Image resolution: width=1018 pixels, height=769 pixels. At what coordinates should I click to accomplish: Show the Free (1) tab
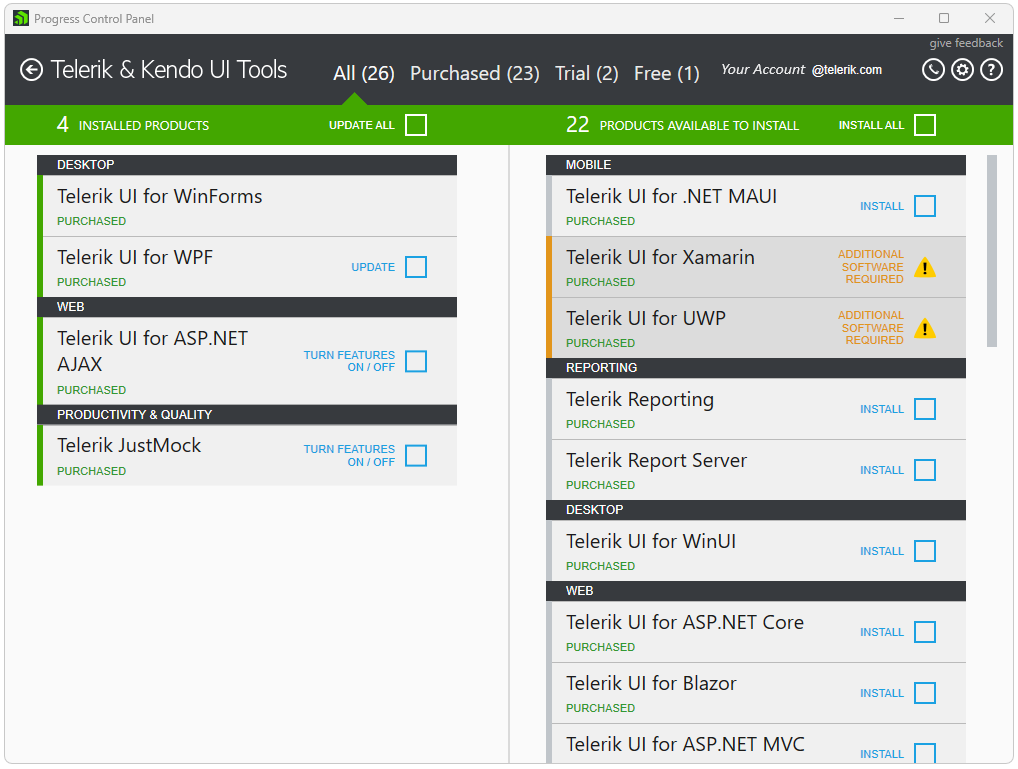point(667,73)
